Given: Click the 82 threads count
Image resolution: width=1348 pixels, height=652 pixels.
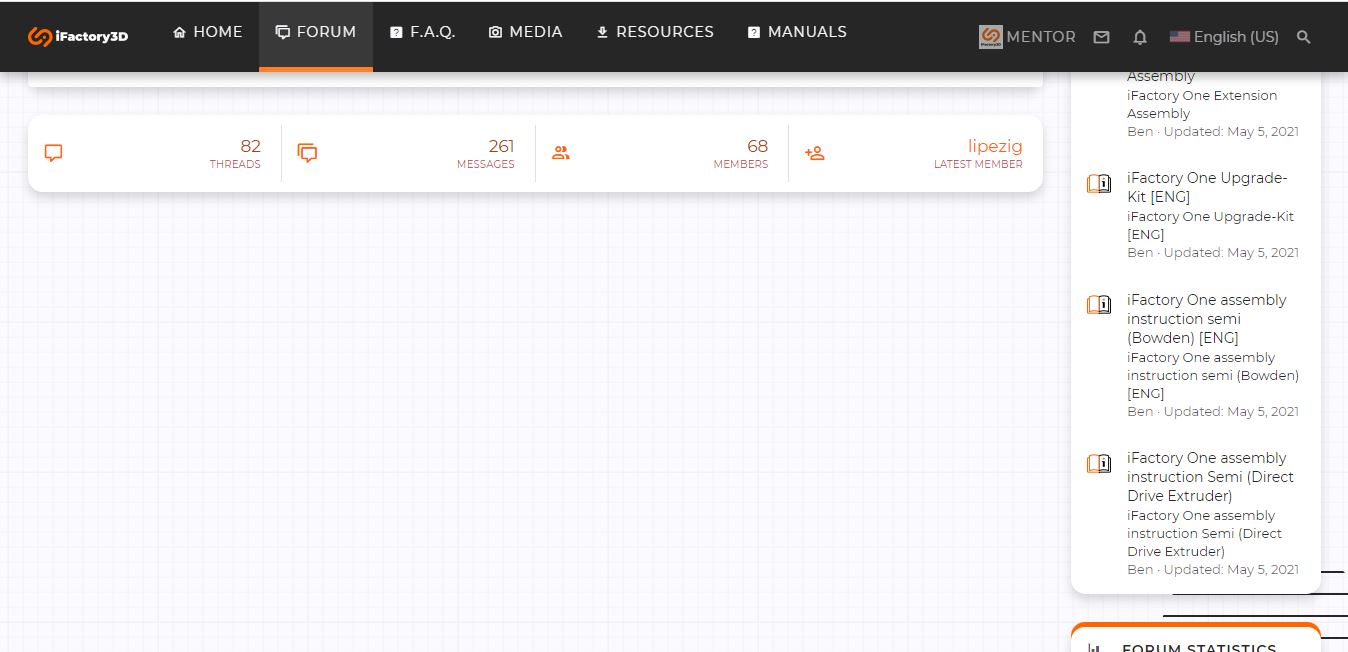Looking at the screenshot, I should 250,146.
